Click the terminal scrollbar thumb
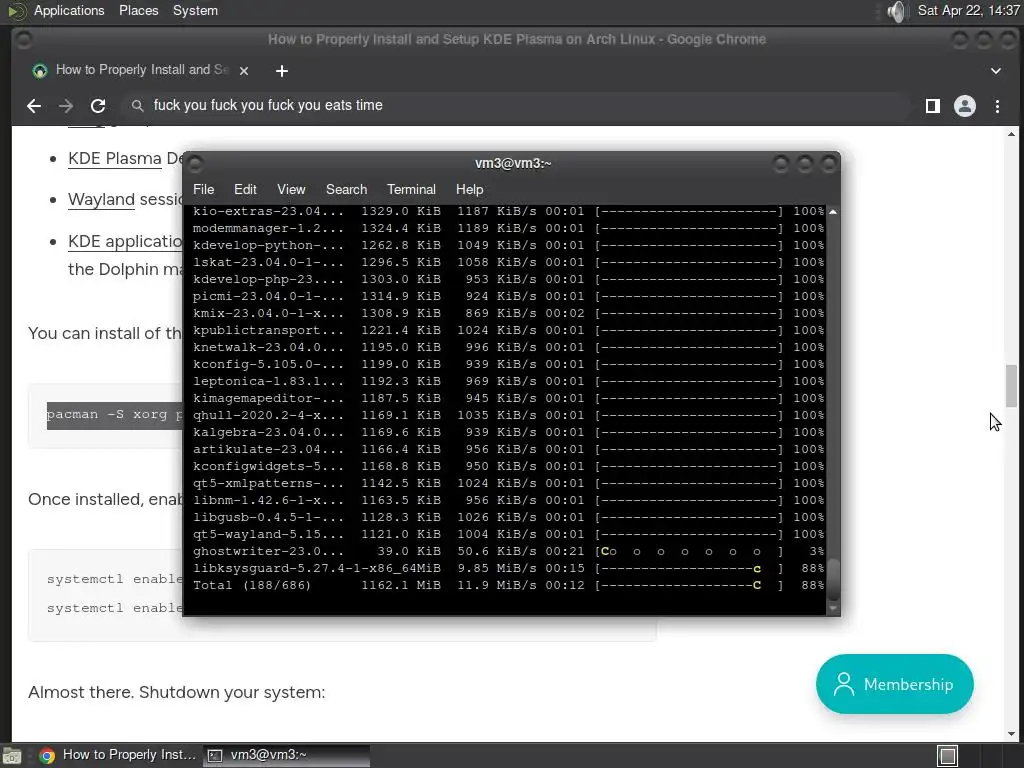This screenshot has width=1024, height=768. pos(833,580)
